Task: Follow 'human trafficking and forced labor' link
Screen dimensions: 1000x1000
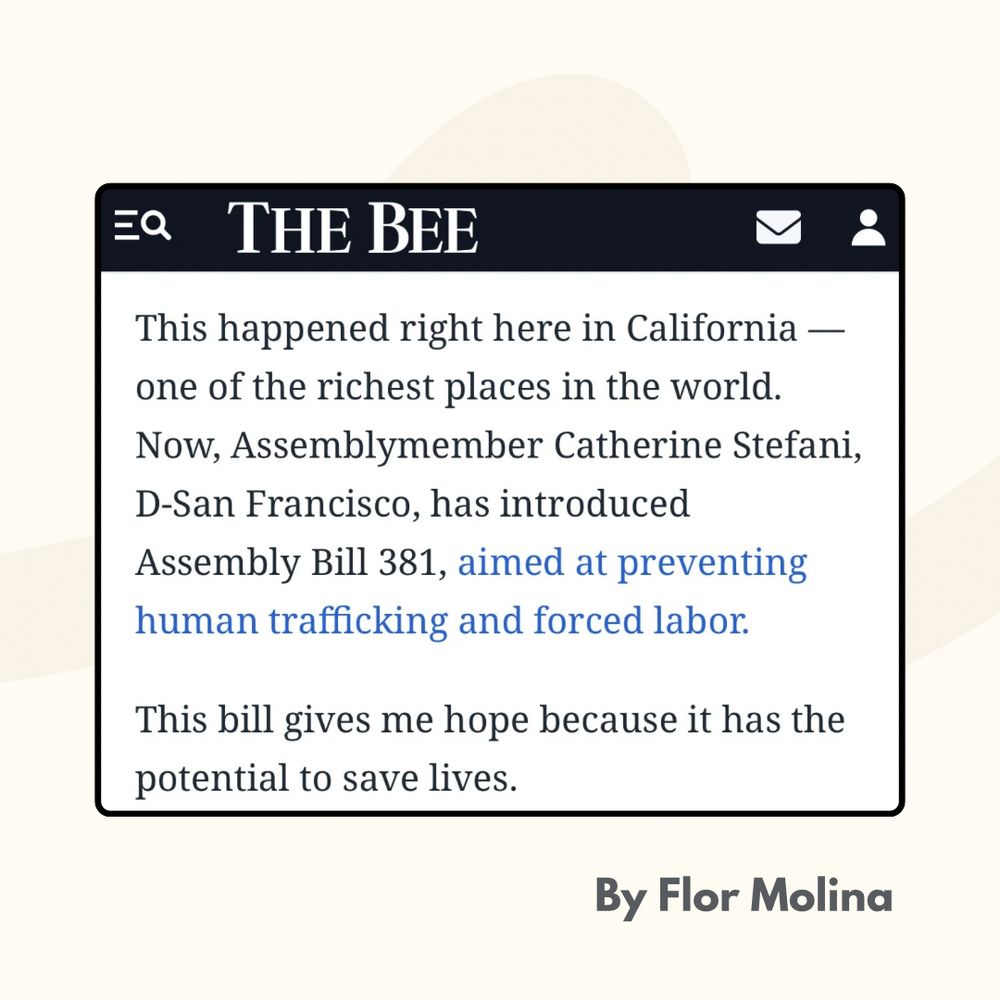Action: pos(442,621)
